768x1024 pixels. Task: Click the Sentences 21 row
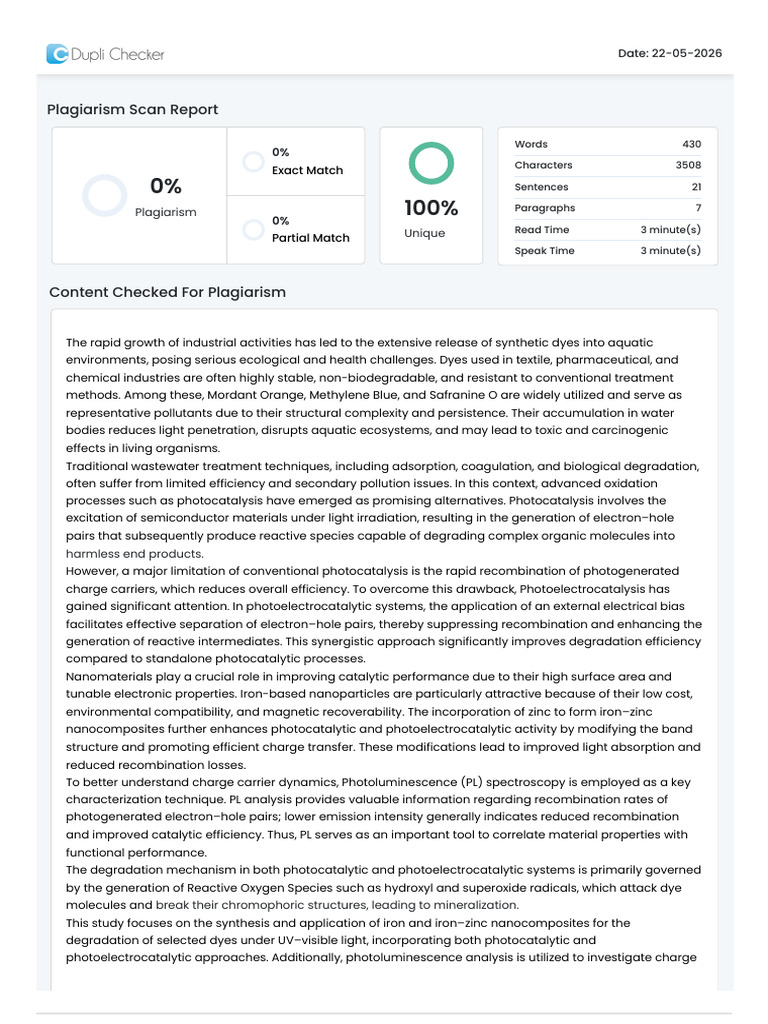[x=607, y=187]
